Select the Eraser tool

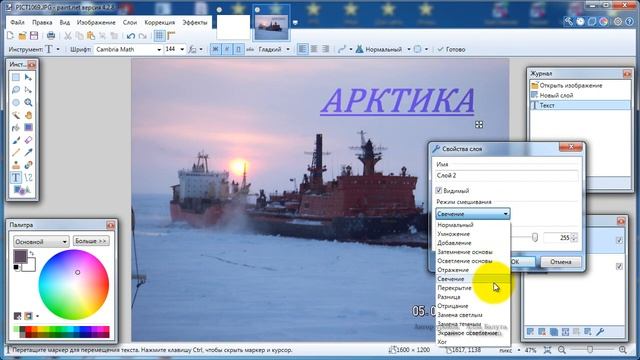coord(28,140)
